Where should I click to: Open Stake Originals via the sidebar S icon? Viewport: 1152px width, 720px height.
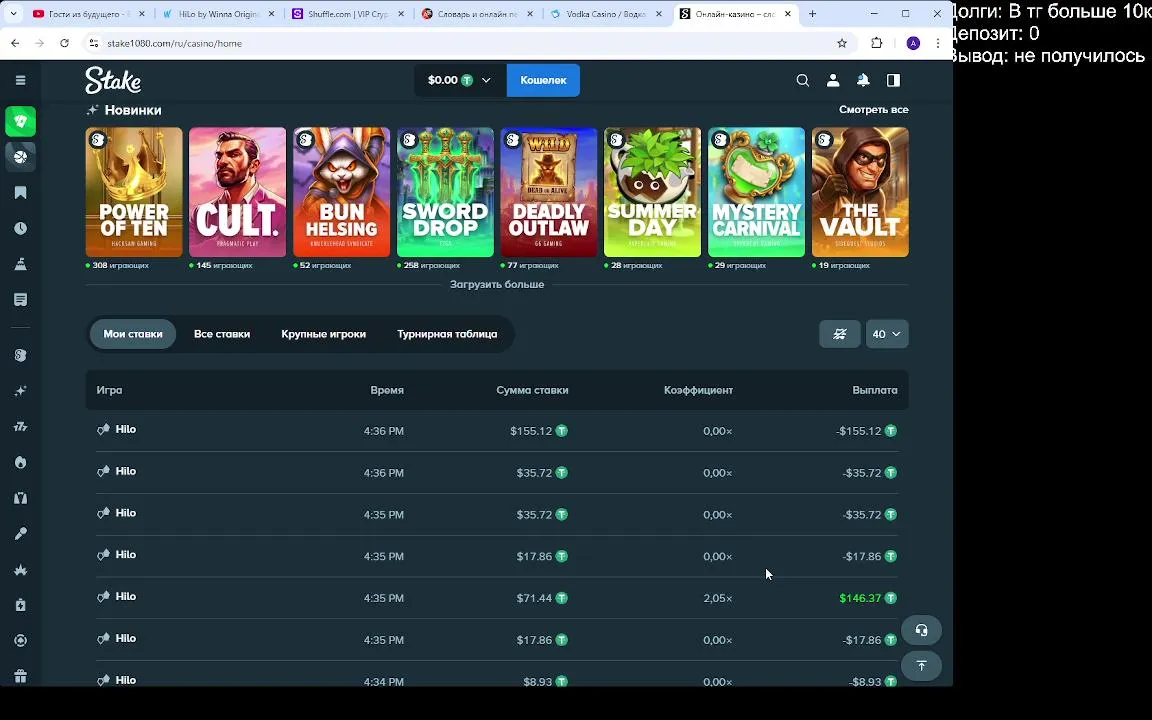(21, 356)
